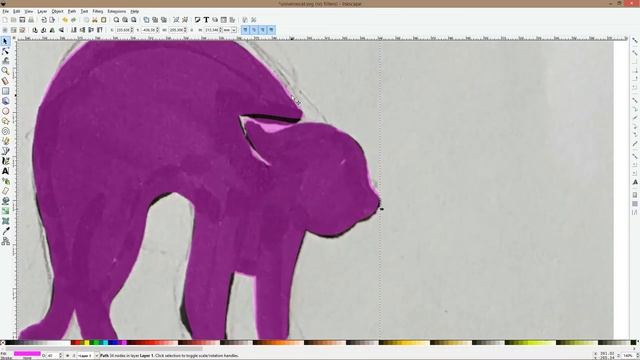Toggle the width-height lock icon

(192, 30)
